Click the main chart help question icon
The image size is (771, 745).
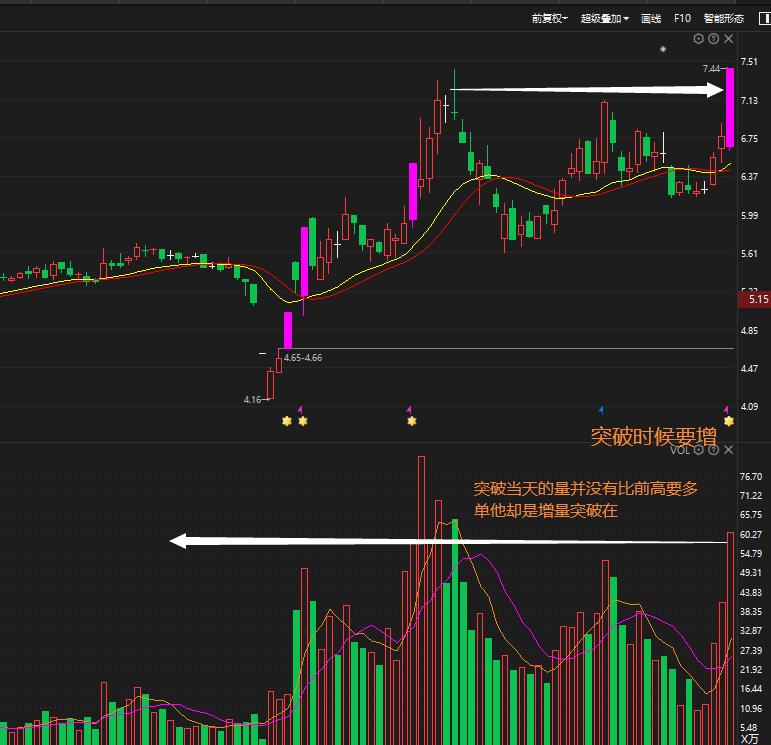[713, 39]
